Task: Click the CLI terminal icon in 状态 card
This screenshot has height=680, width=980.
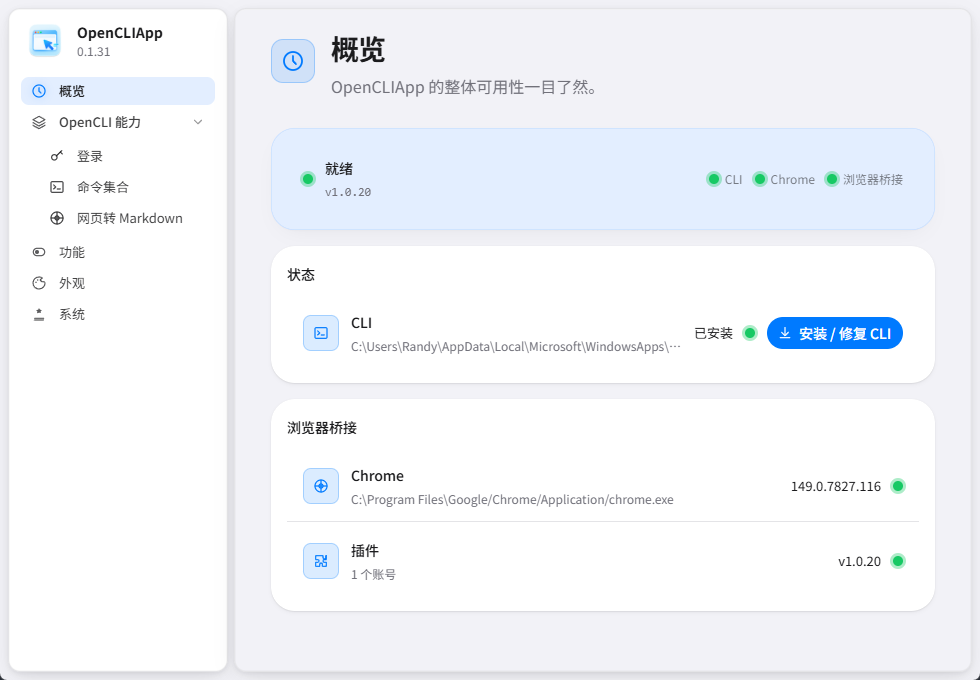Action: click(x=321, y=333)
